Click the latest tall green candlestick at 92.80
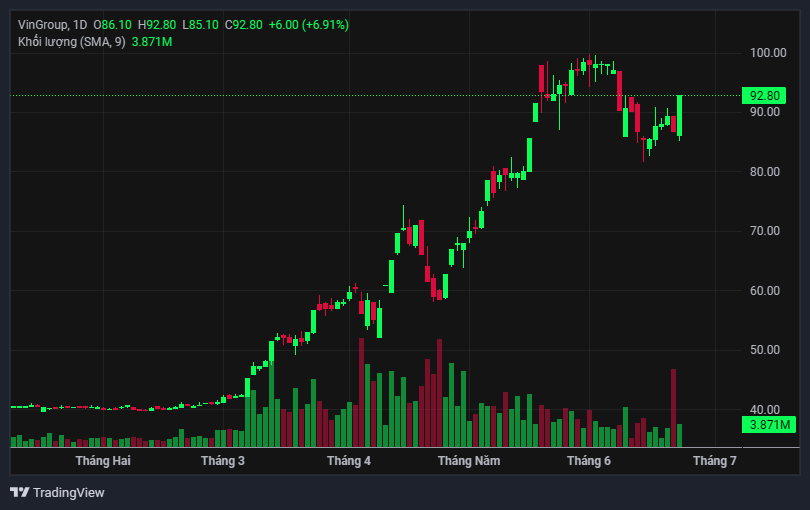This screenshot has height=510, width=810. [679, 116]
